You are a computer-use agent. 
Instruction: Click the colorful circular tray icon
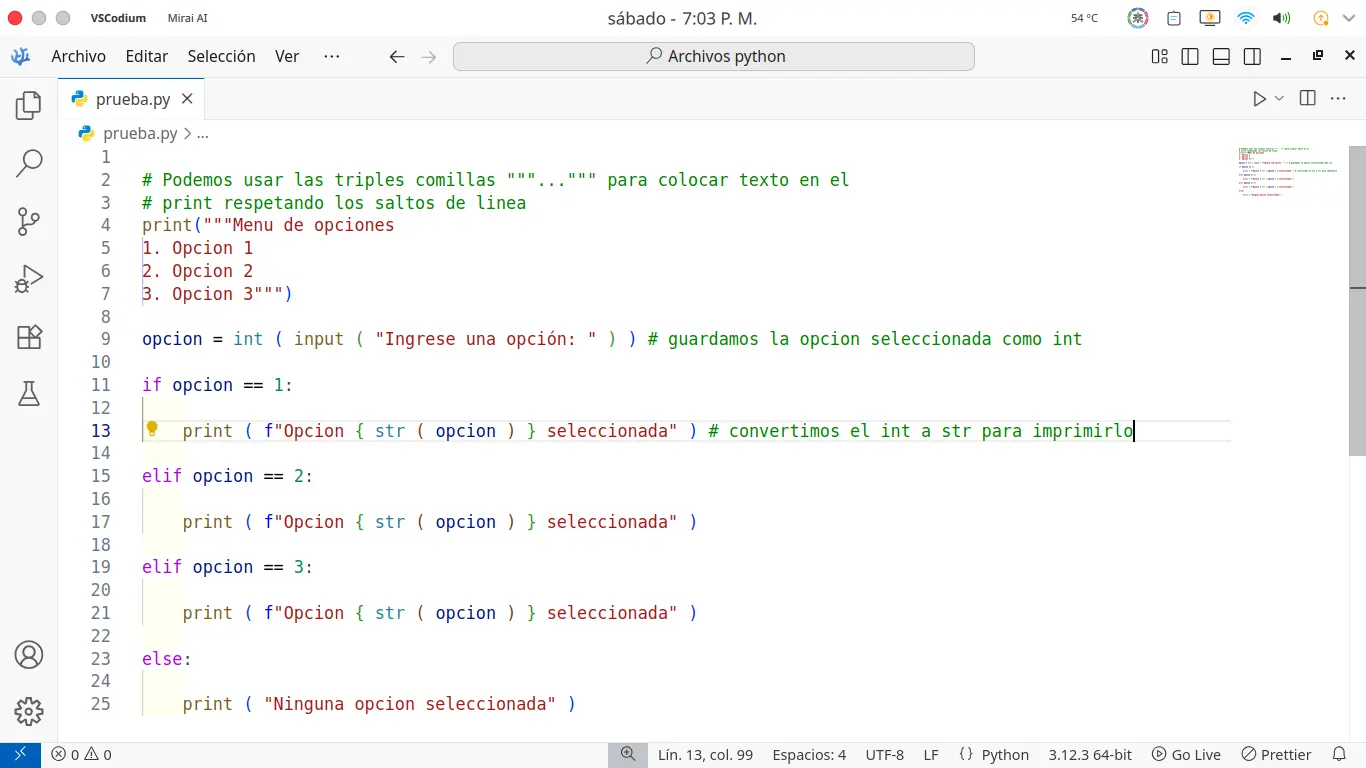[x=1138, y=18]
